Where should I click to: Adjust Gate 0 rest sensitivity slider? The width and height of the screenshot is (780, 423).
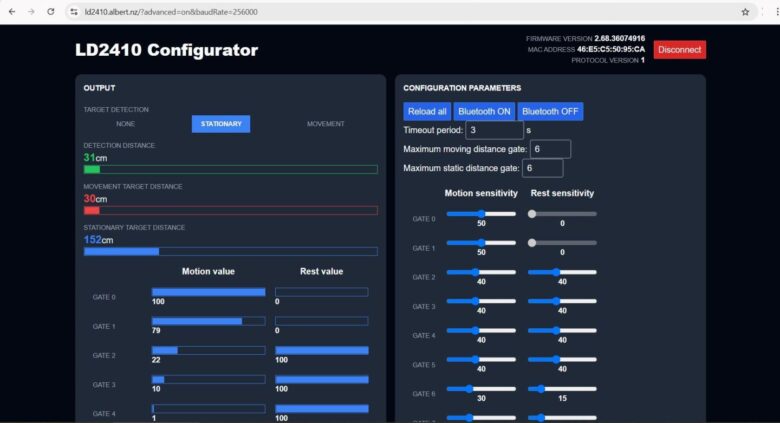point(562,214)
